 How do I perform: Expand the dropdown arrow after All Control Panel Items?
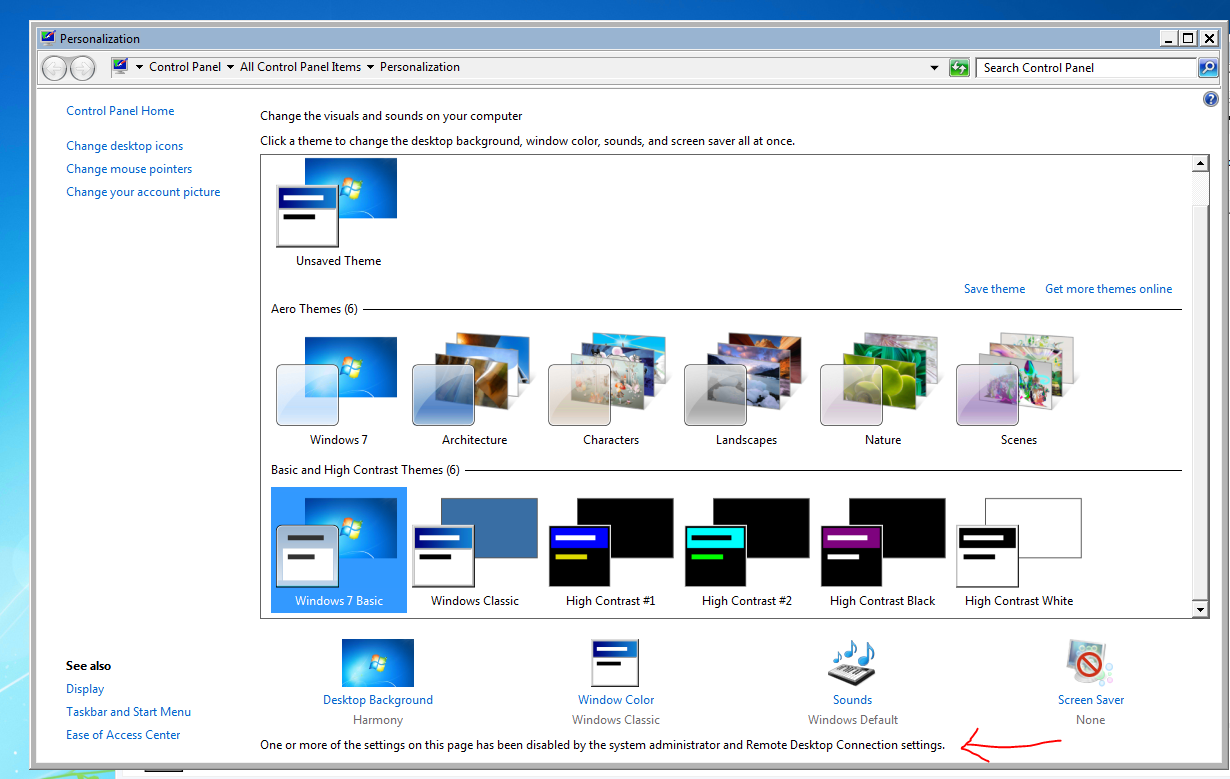coord(370,68)
